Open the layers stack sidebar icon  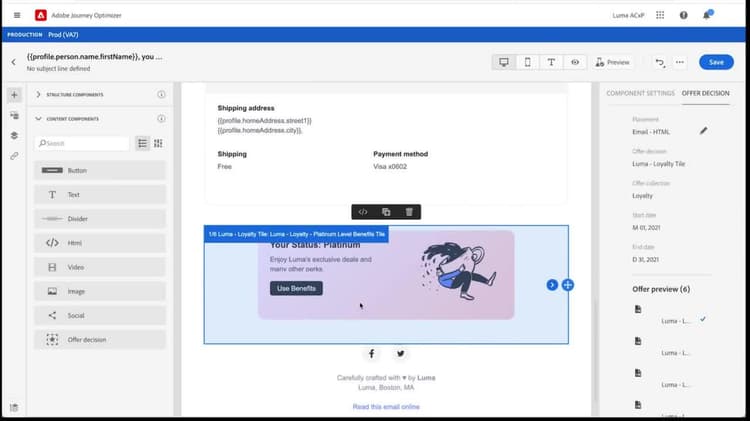[14, 136]
